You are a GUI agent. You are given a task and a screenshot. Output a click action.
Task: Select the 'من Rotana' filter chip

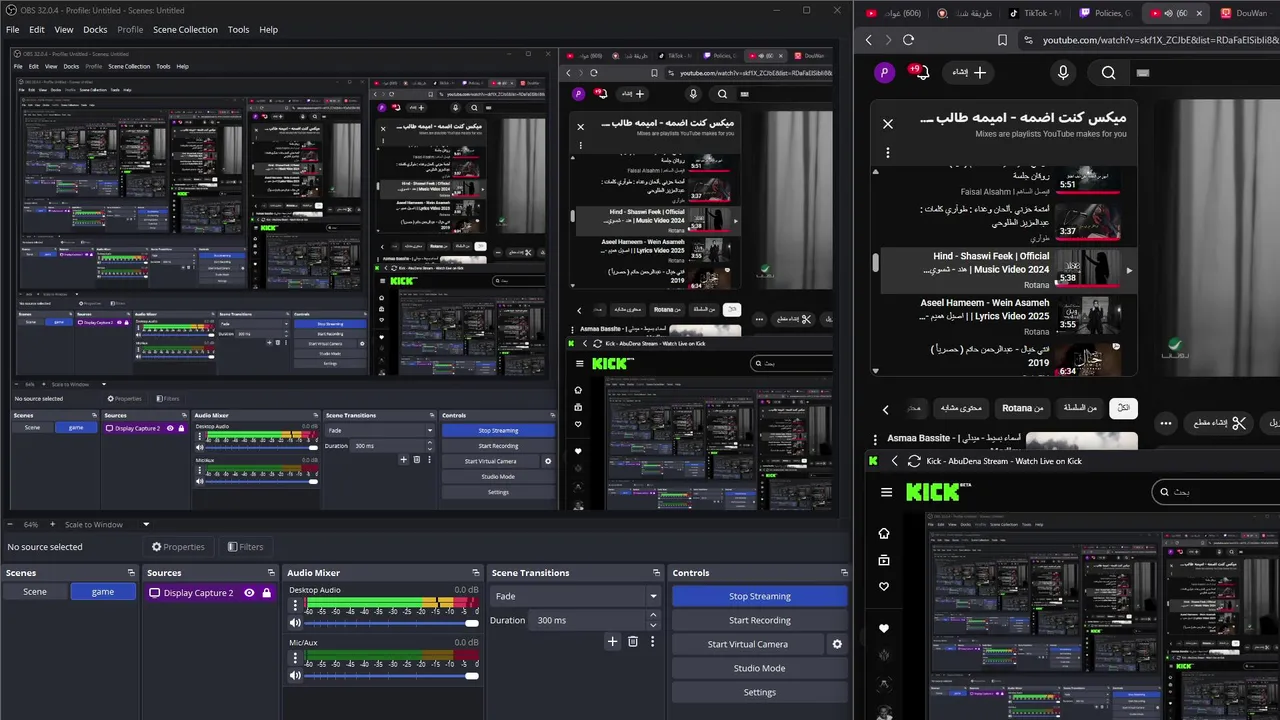point(1022,408)
